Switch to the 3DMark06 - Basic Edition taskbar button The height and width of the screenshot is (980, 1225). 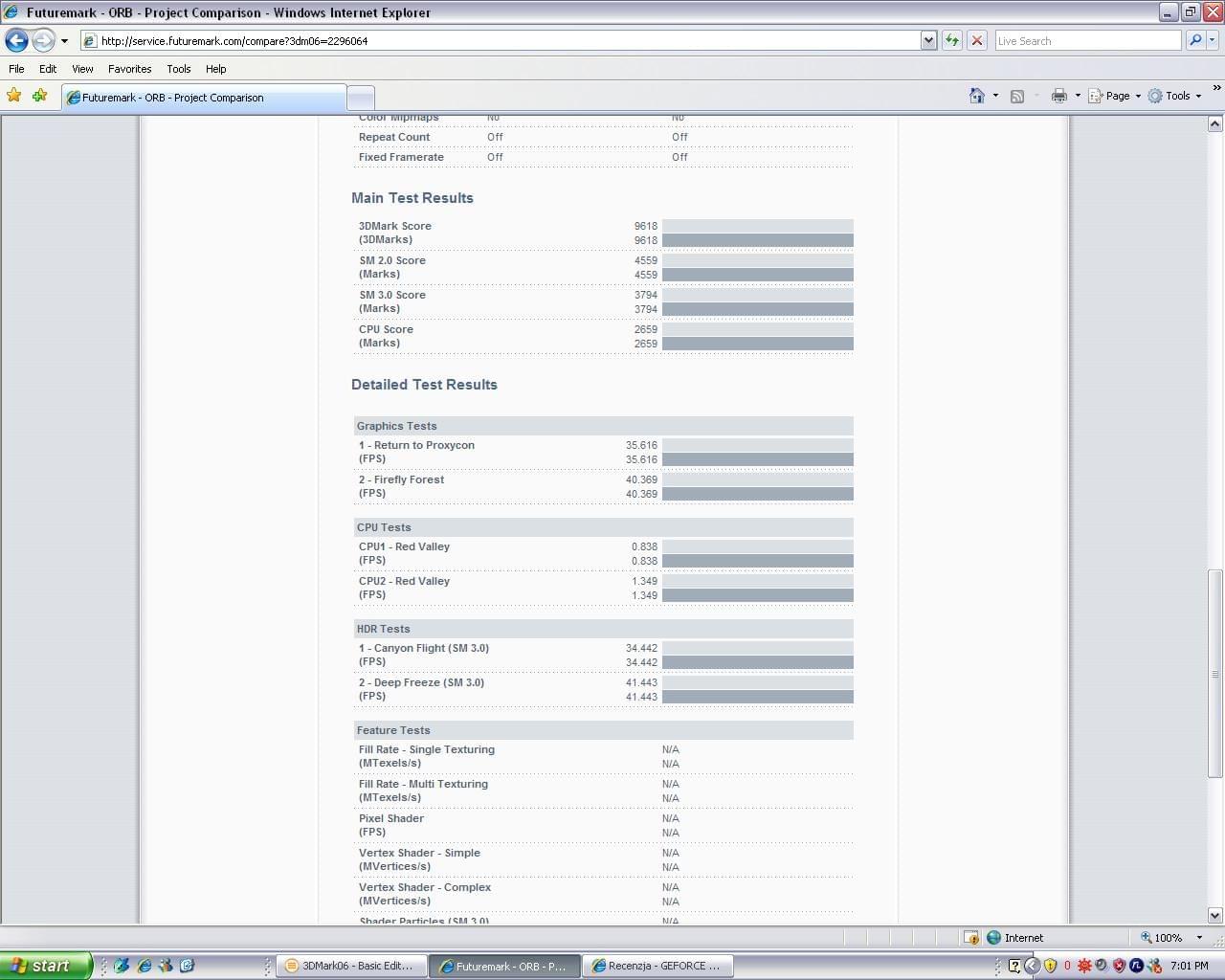tap(350, 966)
